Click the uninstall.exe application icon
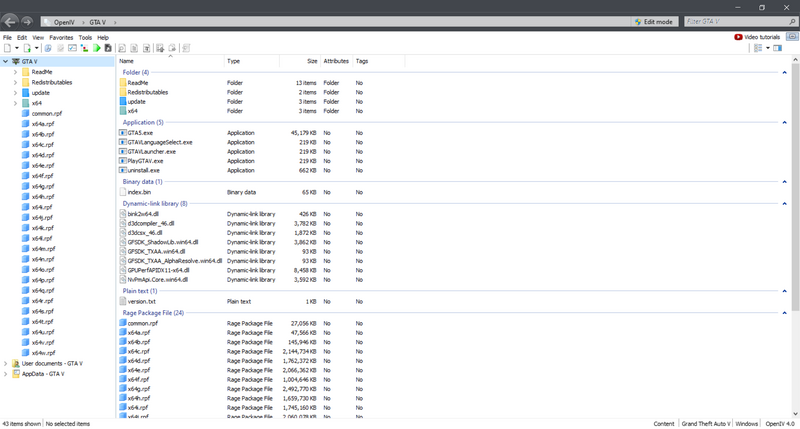This screenshot has height=429, width=800. click(122, 170)
